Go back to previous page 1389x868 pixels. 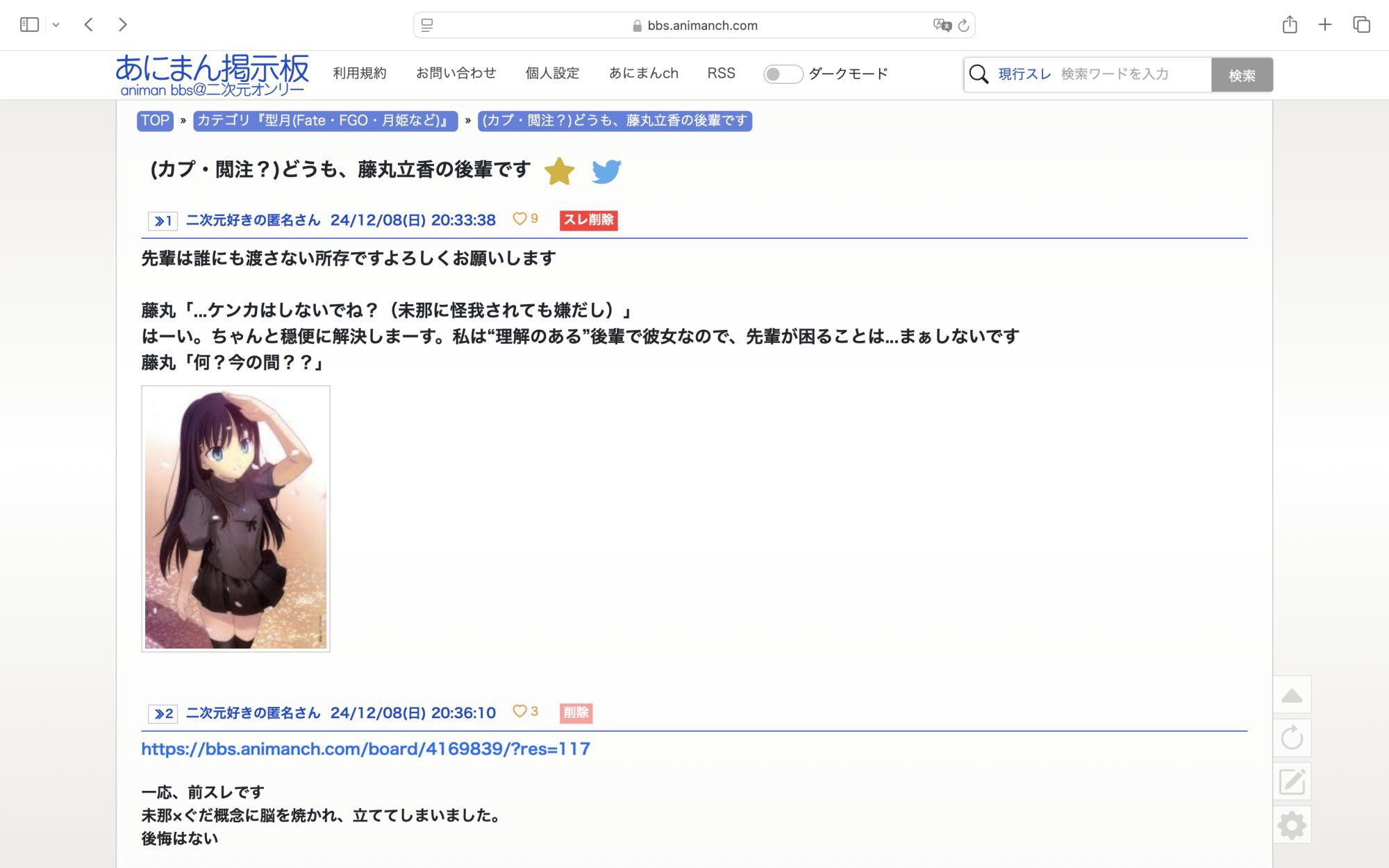point(88,25)
